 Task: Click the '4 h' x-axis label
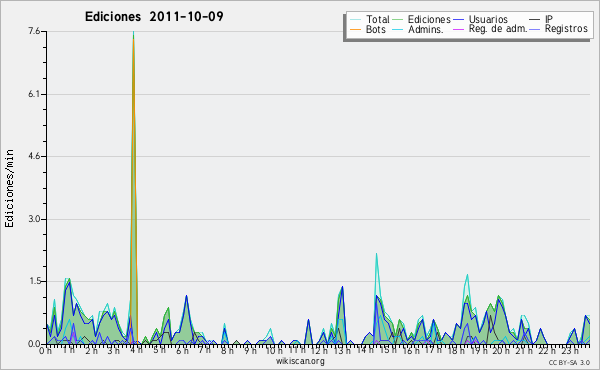[137, 350]
